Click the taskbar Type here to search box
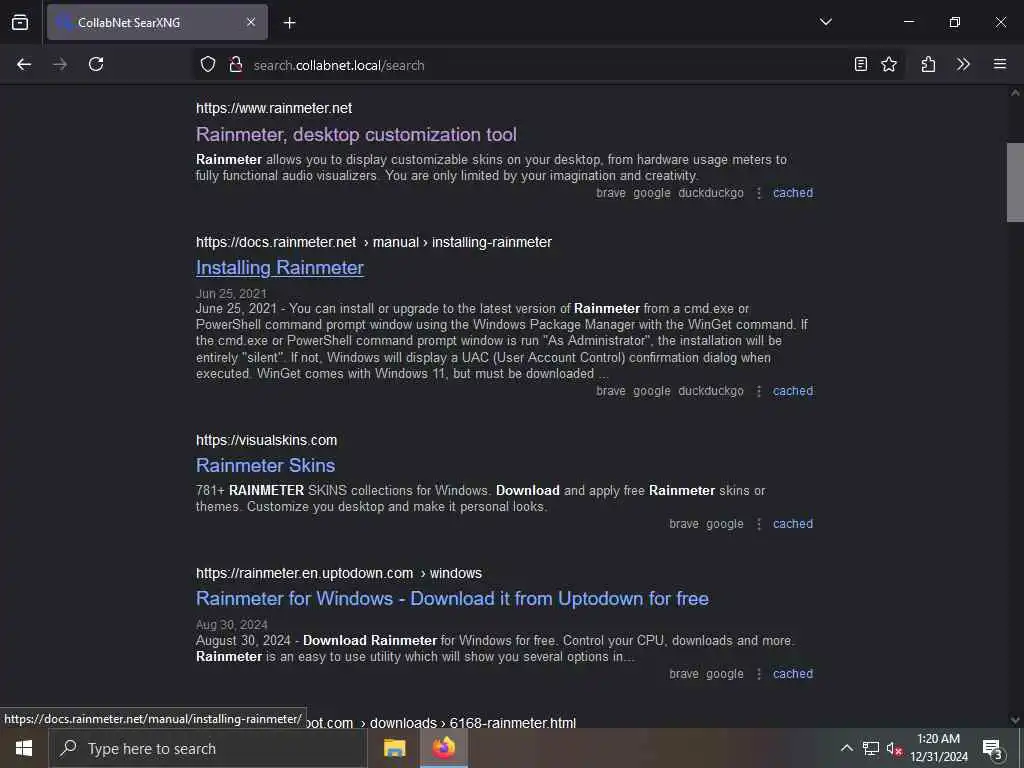The height and width of the screenshot is (768, 1024). (208, 748)
